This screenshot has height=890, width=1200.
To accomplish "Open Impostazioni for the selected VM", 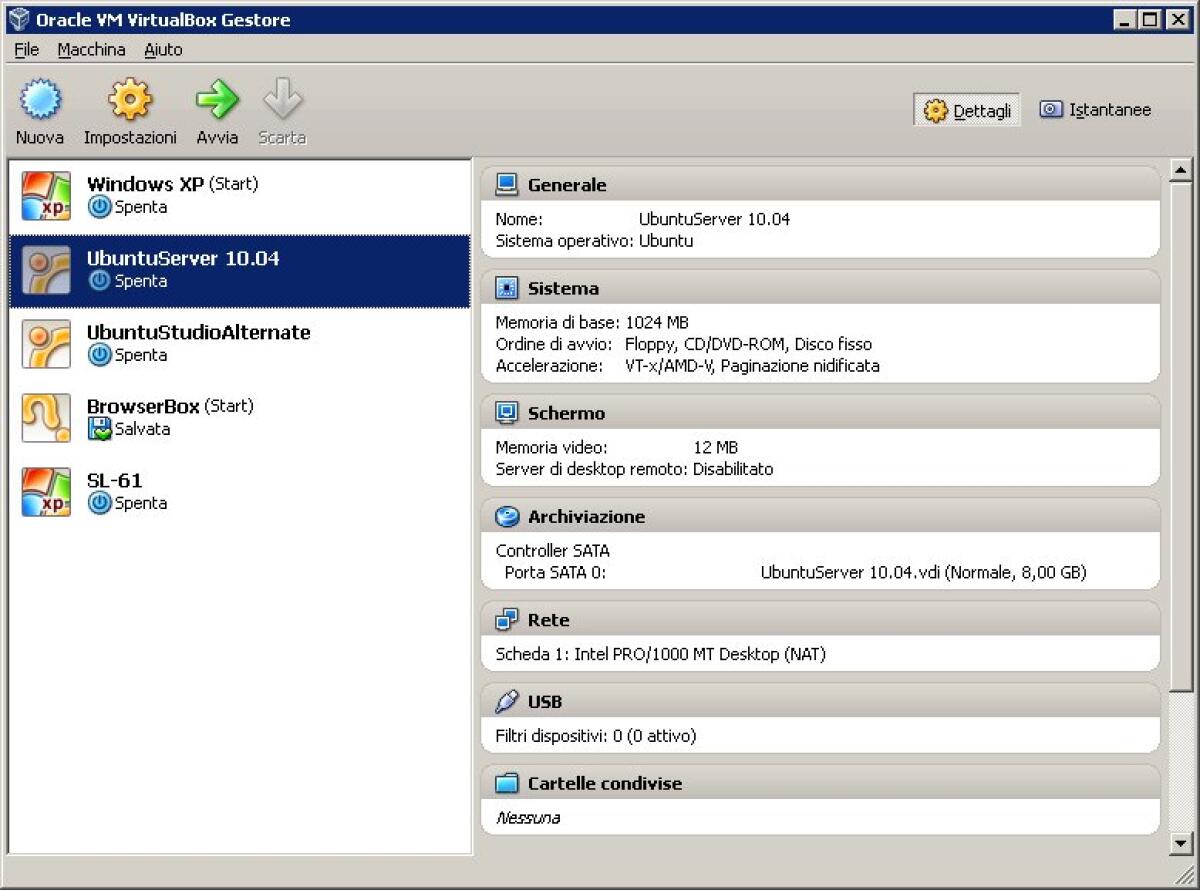I will click(x=129, y=100).
